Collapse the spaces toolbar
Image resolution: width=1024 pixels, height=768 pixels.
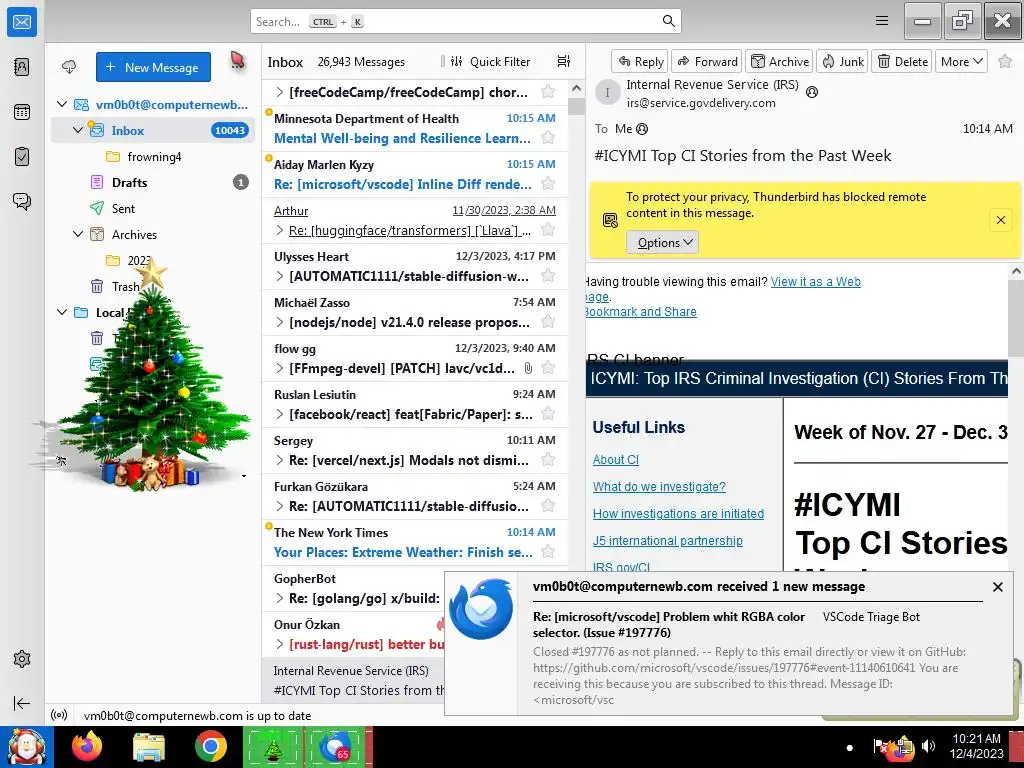pyautogui.click(x=22, y=703)
